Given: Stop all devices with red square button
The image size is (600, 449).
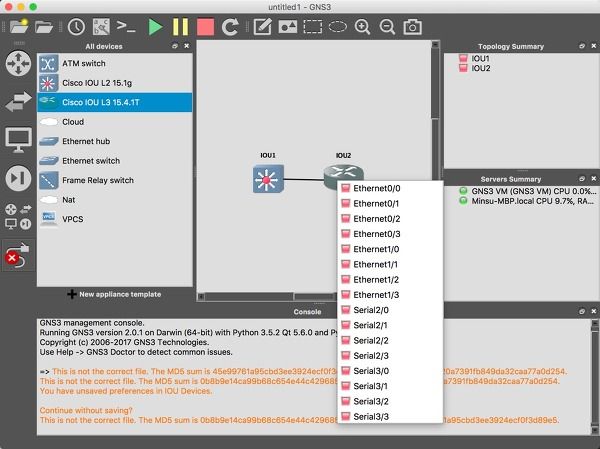Looking at the screenshot, I should click(x=205, y=27).
